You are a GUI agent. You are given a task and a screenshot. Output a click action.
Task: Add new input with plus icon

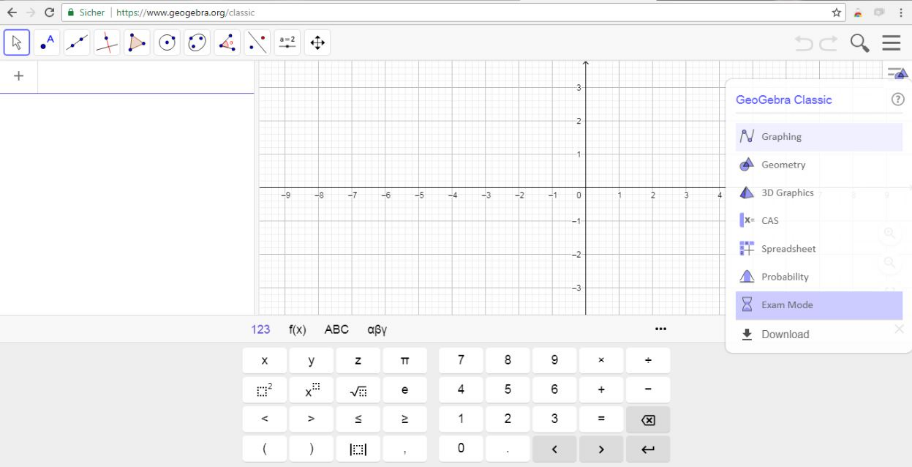click(19, 76)
